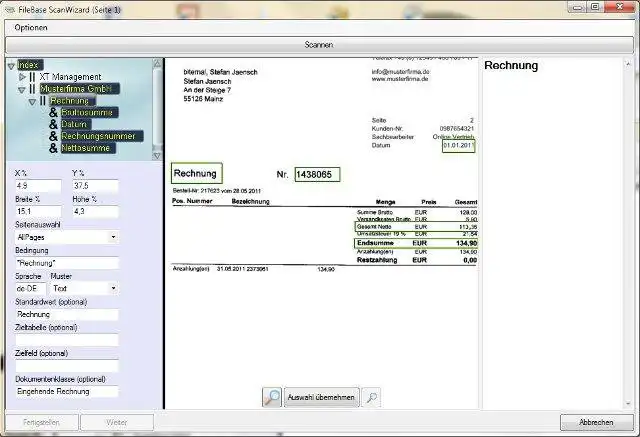
Task: Click the Endsumme 134,90 row box
Action: [x=416, y=243]
